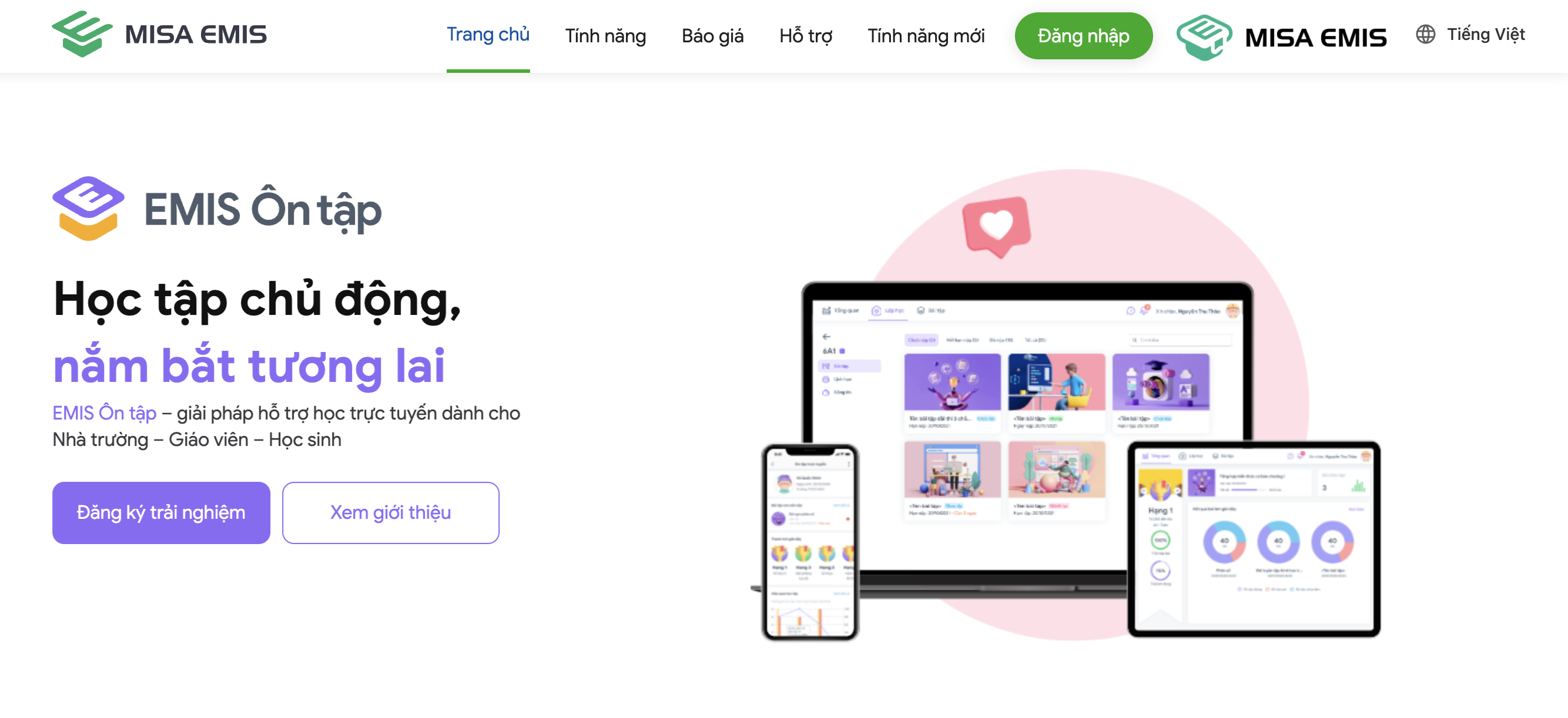Follow the EMIS Ôn tập purple text link
This screenshot has height=718, width=1568.
[104, 413]
